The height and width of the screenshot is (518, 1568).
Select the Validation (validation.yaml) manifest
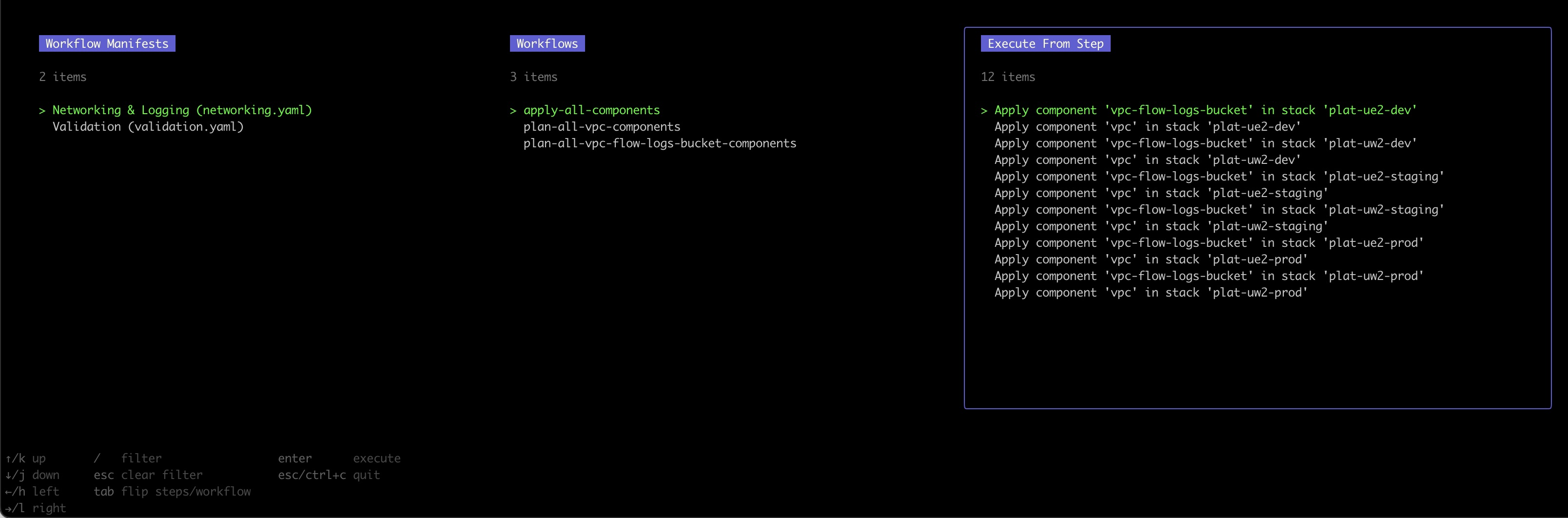[147, 127]
